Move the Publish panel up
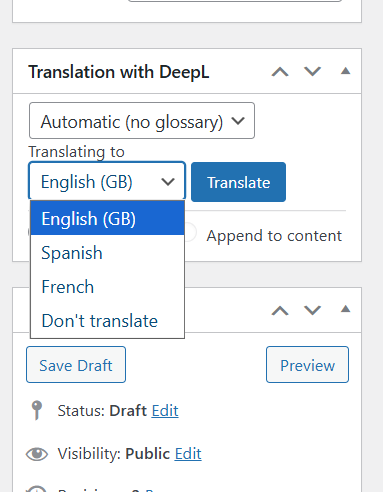383x492 pixels. [x=280, y=310]
